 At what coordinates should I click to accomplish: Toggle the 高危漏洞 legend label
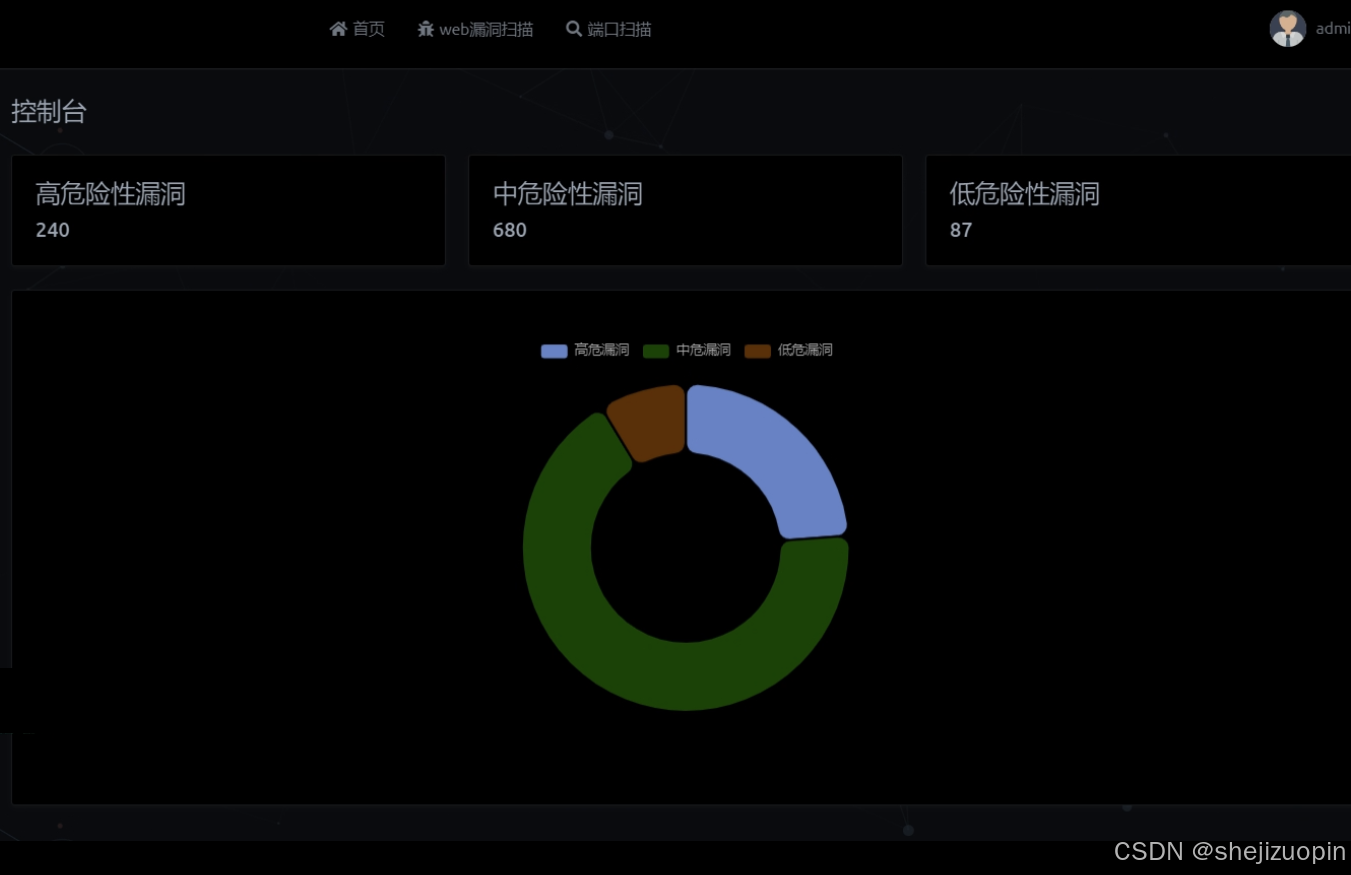click(601, 350)
